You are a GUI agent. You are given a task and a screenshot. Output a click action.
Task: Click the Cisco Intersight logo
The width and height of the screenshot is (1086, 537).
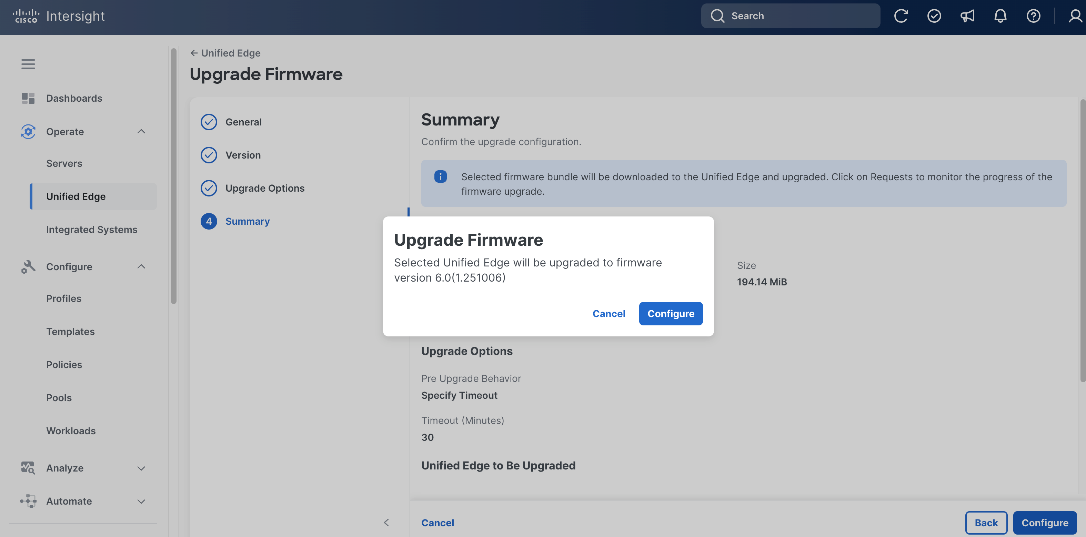pyautogui.click(x=59, y=16)
